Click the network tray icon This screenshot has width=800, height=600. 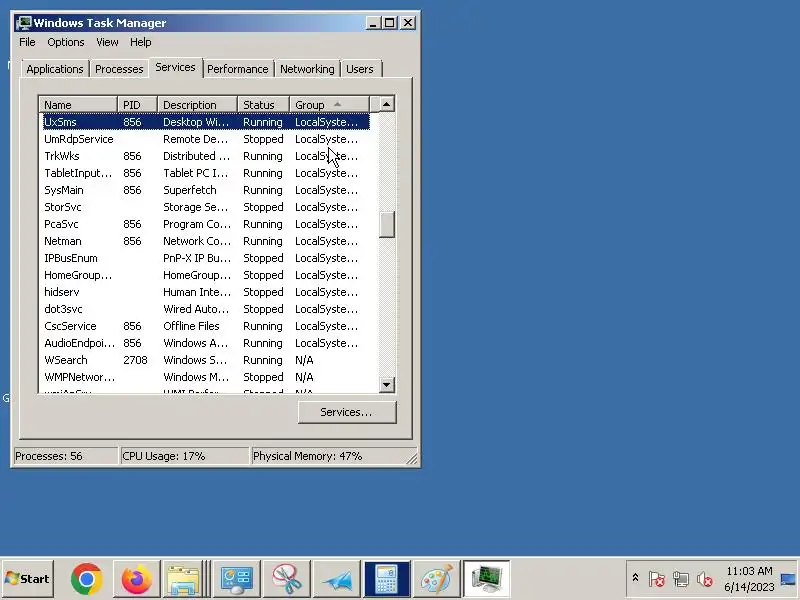click(x=681, y=579)
